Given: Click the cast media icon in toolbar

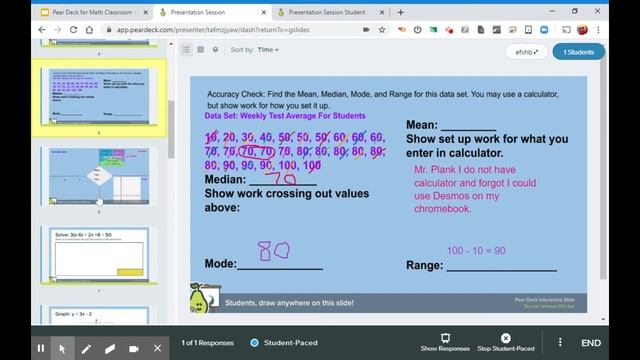Looking at the screenshot, I should tap(566, 30).
